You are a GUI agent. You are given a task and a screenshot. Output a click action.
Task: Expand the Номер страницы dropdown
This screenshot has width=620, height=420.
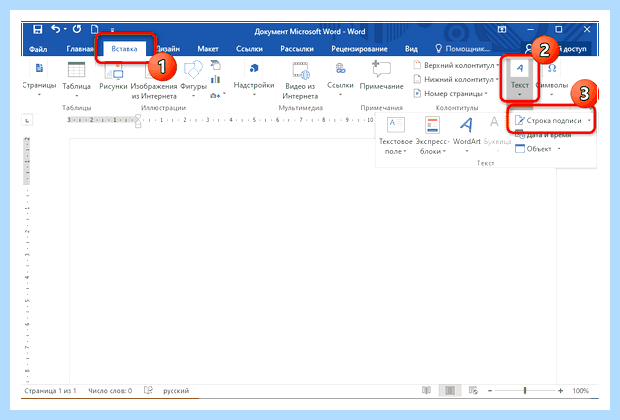(486, 94)
